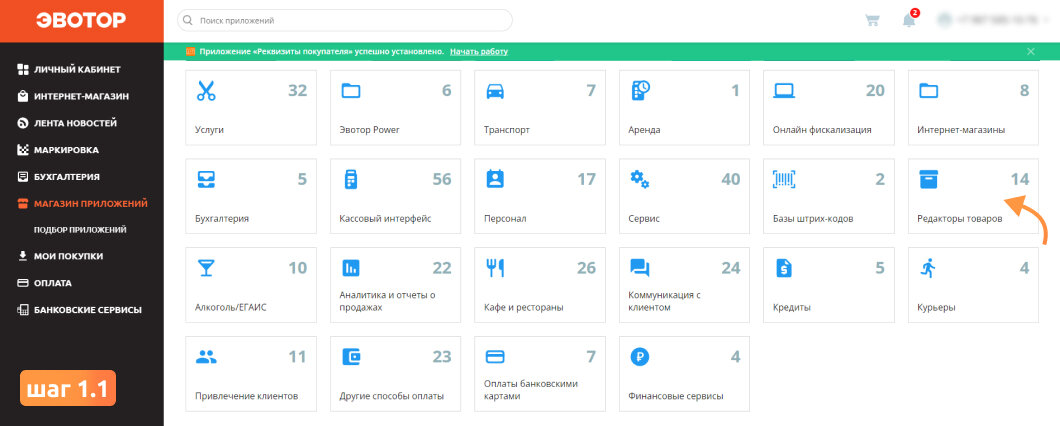Click the gears icon in Сервис tile
The width and height of the screenshot is (1060, 426).
pos(640,179)
